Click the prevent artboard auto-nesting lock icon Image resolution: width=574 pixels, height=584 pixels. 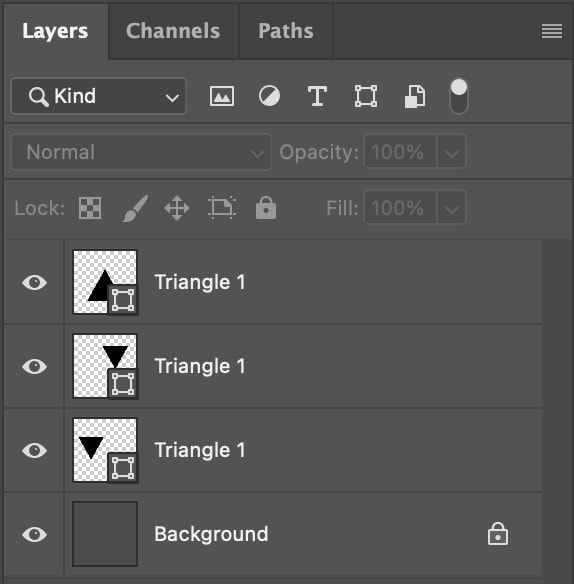pyautogui.click(x=222, y=207)
